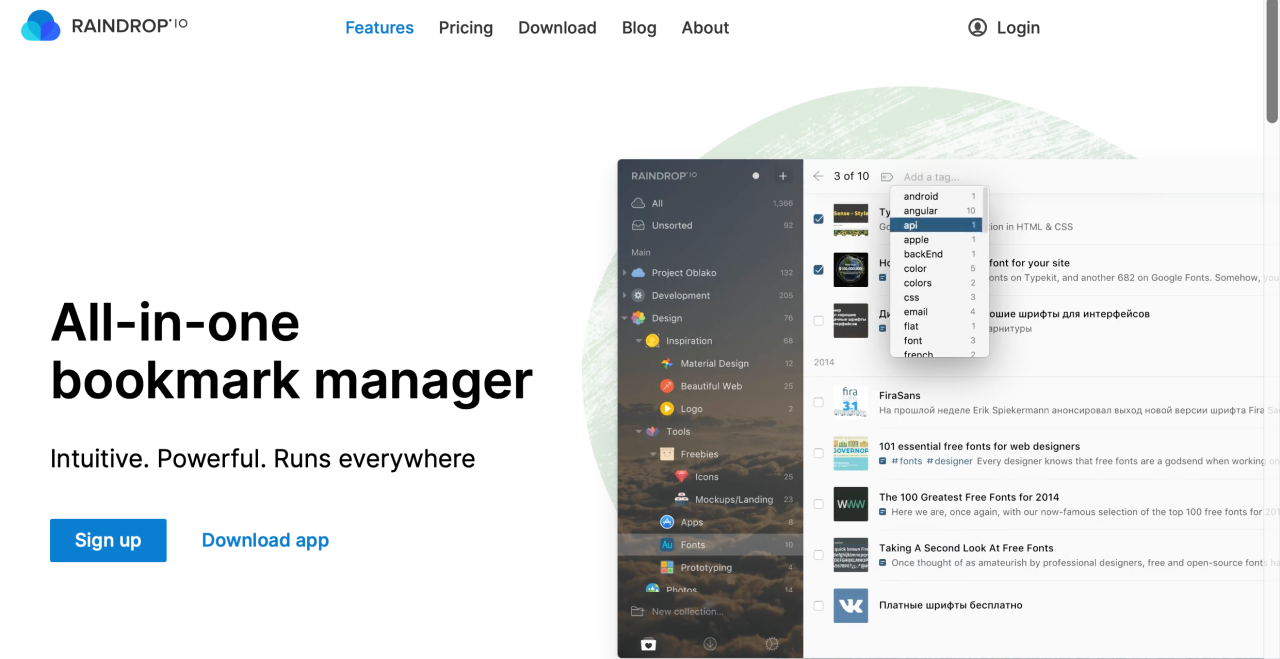The height and width of the screenshot is (659, 1280).
Task: Click the FiraSans bookmark thumbnail
Action: [851, 402]
